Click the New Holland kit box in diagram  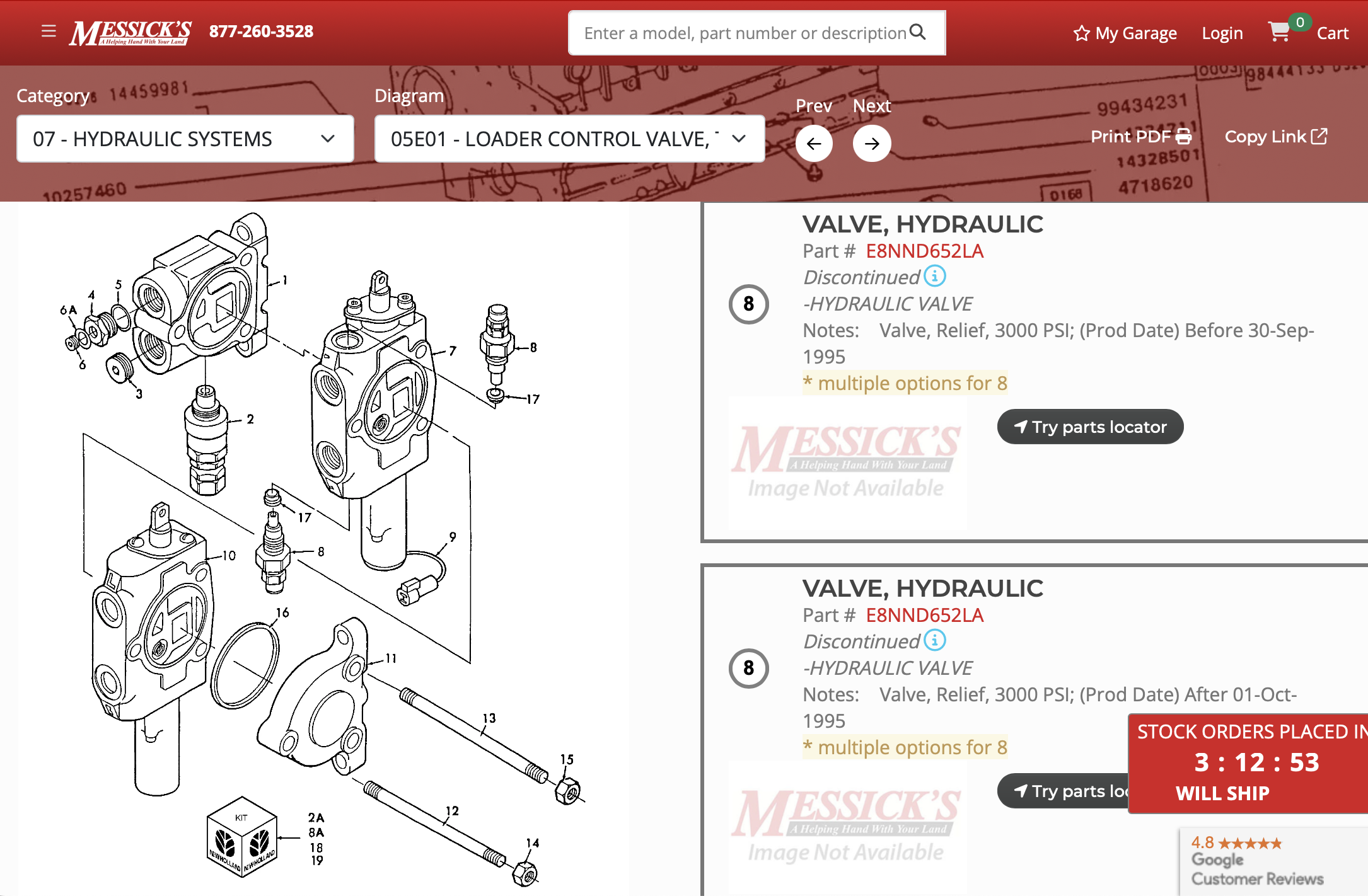point(242,837)
